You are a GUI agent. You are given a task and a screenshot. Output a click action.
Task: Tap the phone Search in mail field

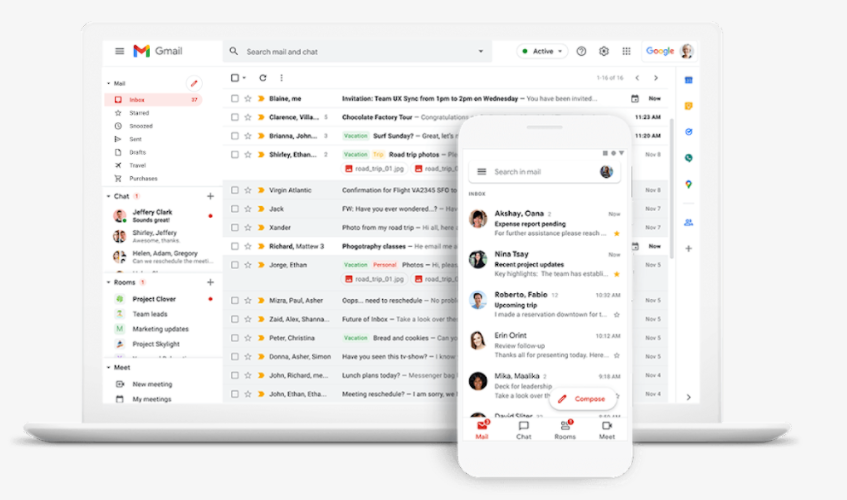point(544,172)
